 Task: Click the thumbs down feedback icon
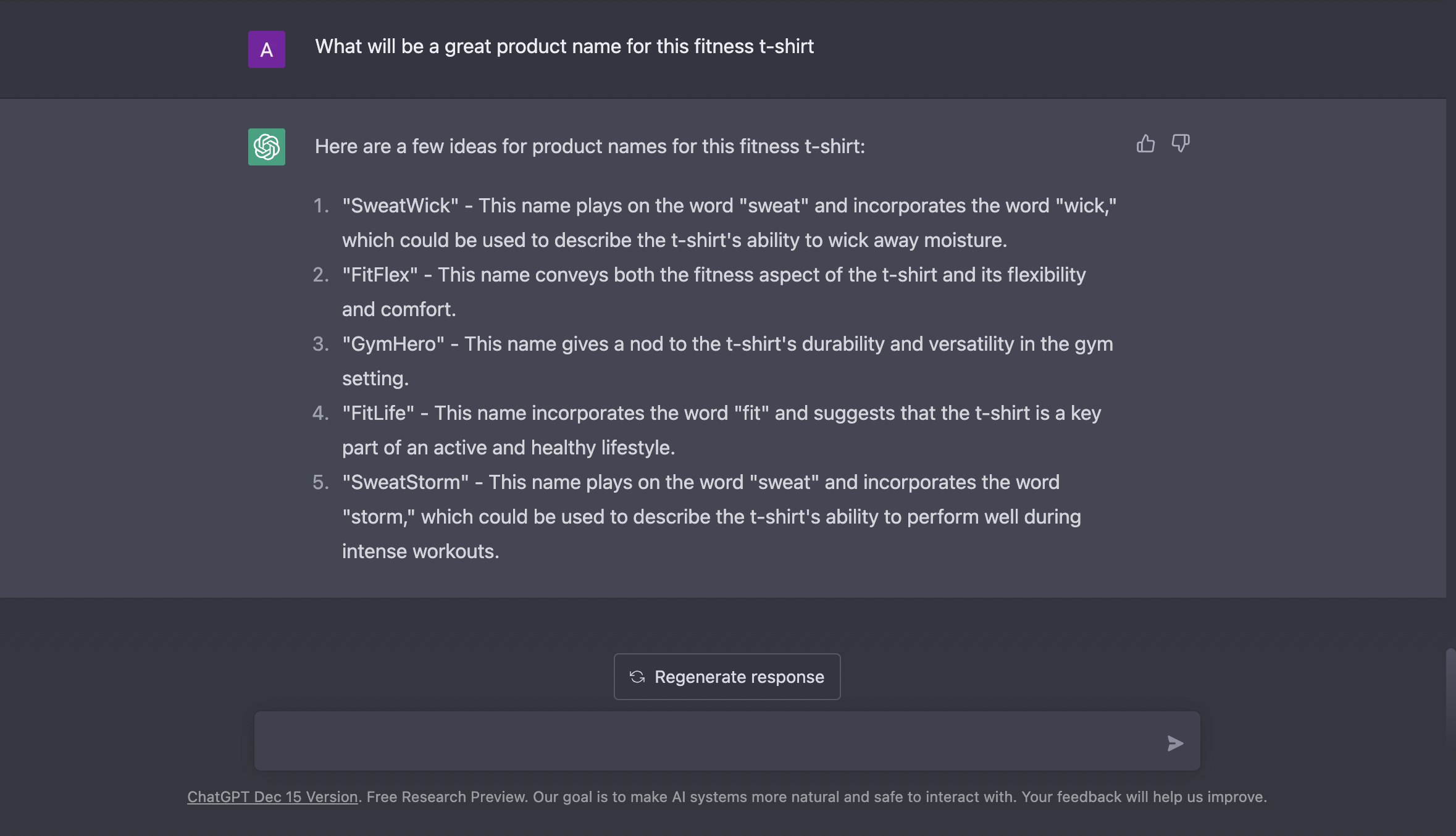click(x=1181, y=144)
